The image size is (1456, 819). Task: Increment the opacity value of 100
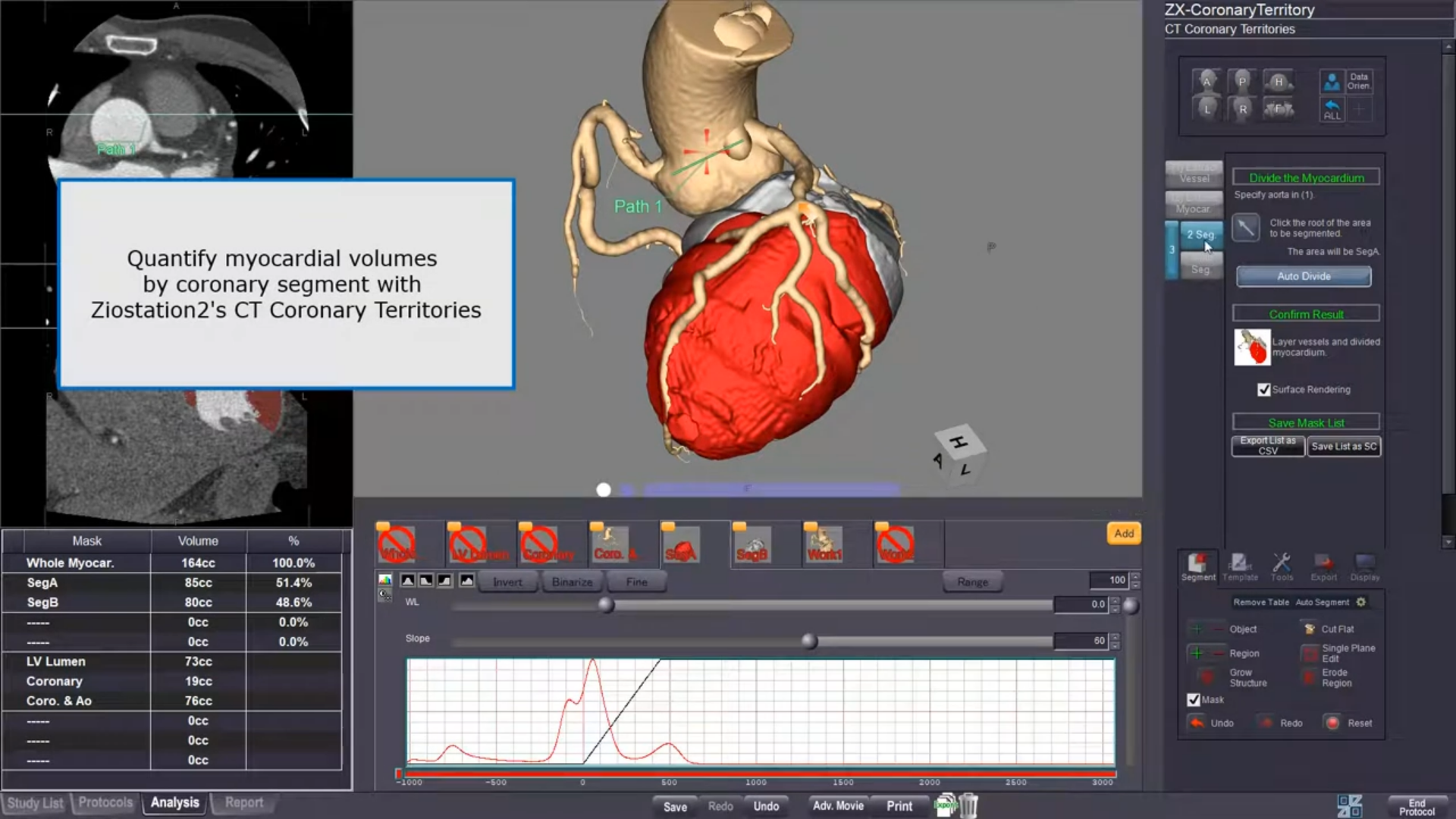point(1135,576)
